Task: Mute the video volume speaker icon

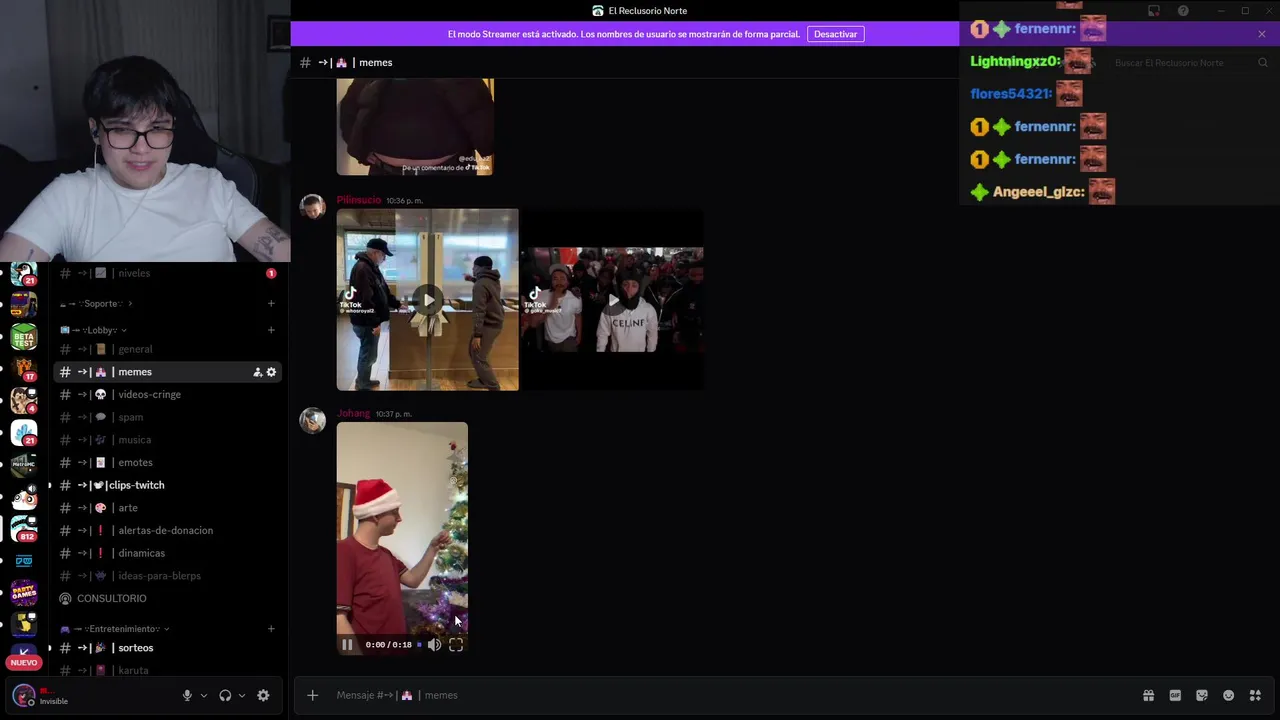Action: [x=434, y=645]
